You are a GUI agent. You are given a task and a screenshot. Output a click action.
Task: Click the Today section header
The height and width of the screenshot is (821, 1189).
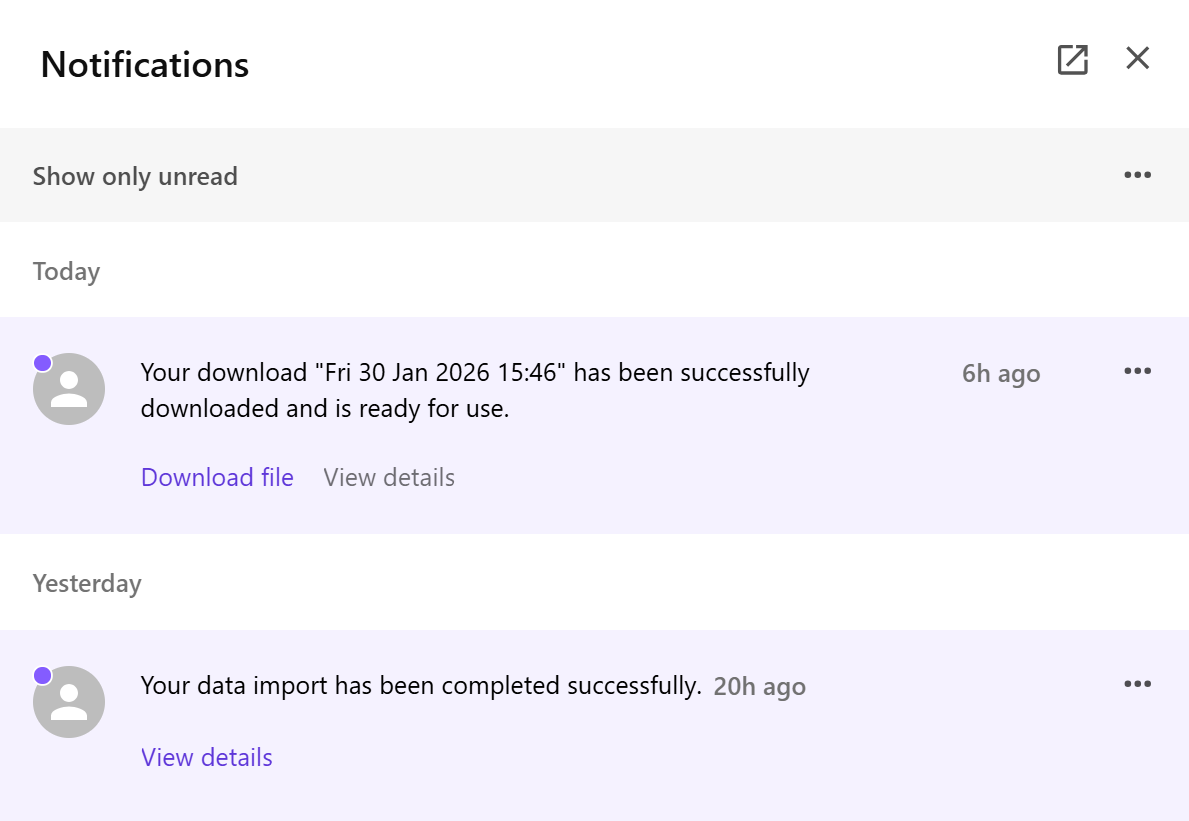tap(66, 272)
